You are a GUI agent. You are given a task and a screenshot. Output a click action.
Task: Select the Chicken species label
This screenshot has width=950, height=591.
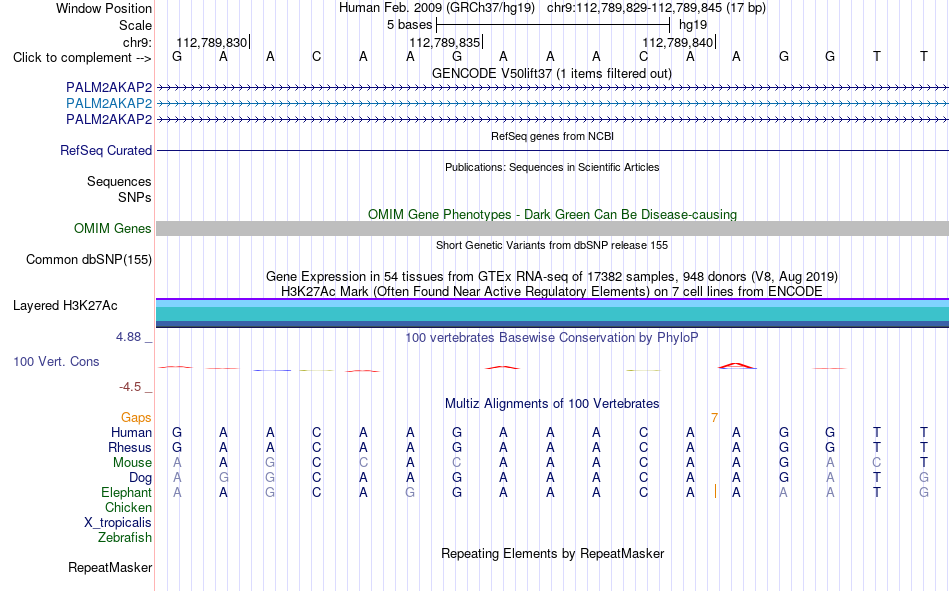pos(128,507)
